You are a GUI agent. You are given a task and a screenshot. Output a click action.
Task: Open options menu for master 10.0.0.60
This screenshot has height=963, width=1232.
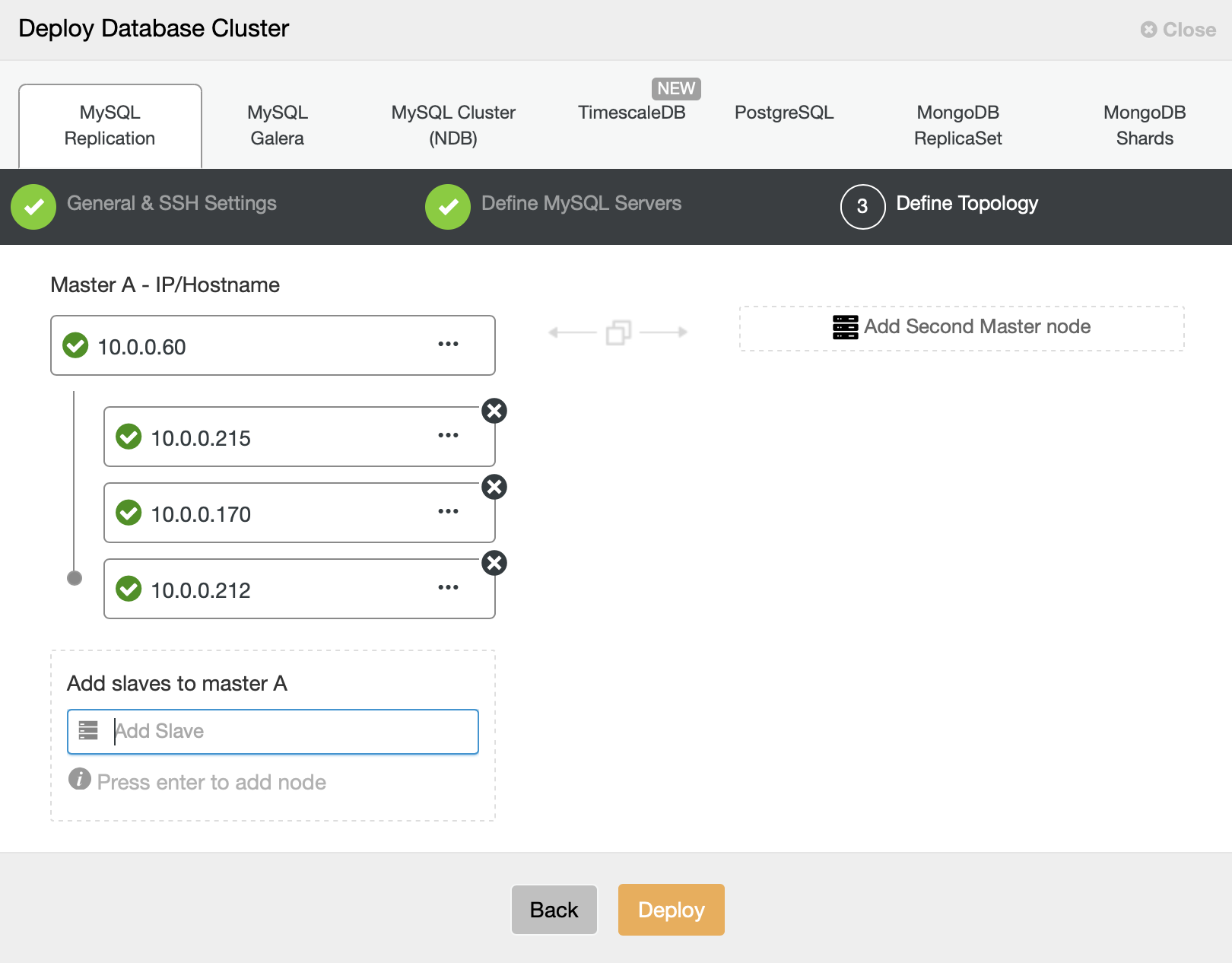tap(448, 344)
